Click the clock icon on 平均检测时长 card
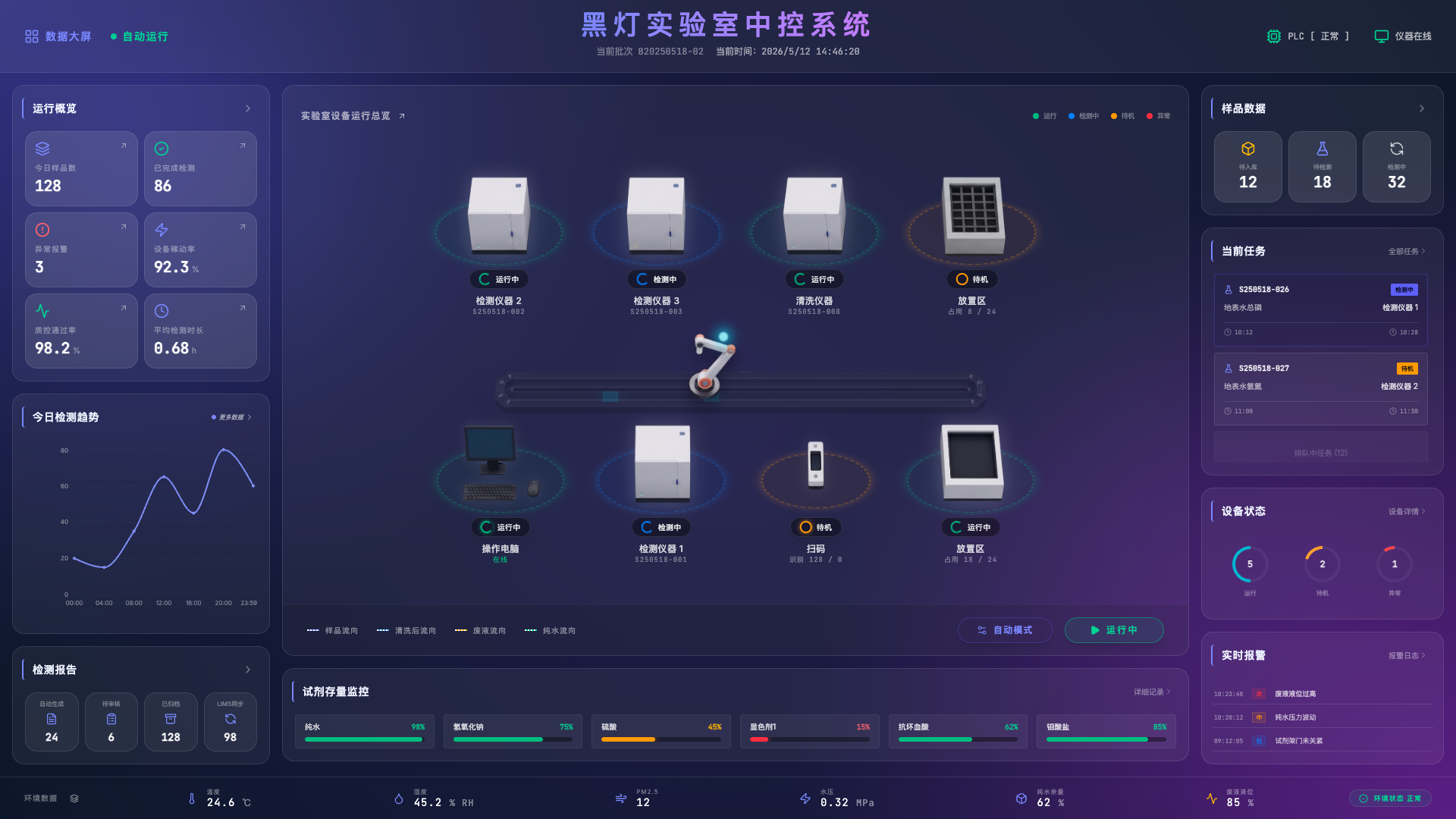This screenshot has width=1456, height=819. (162, 311)
